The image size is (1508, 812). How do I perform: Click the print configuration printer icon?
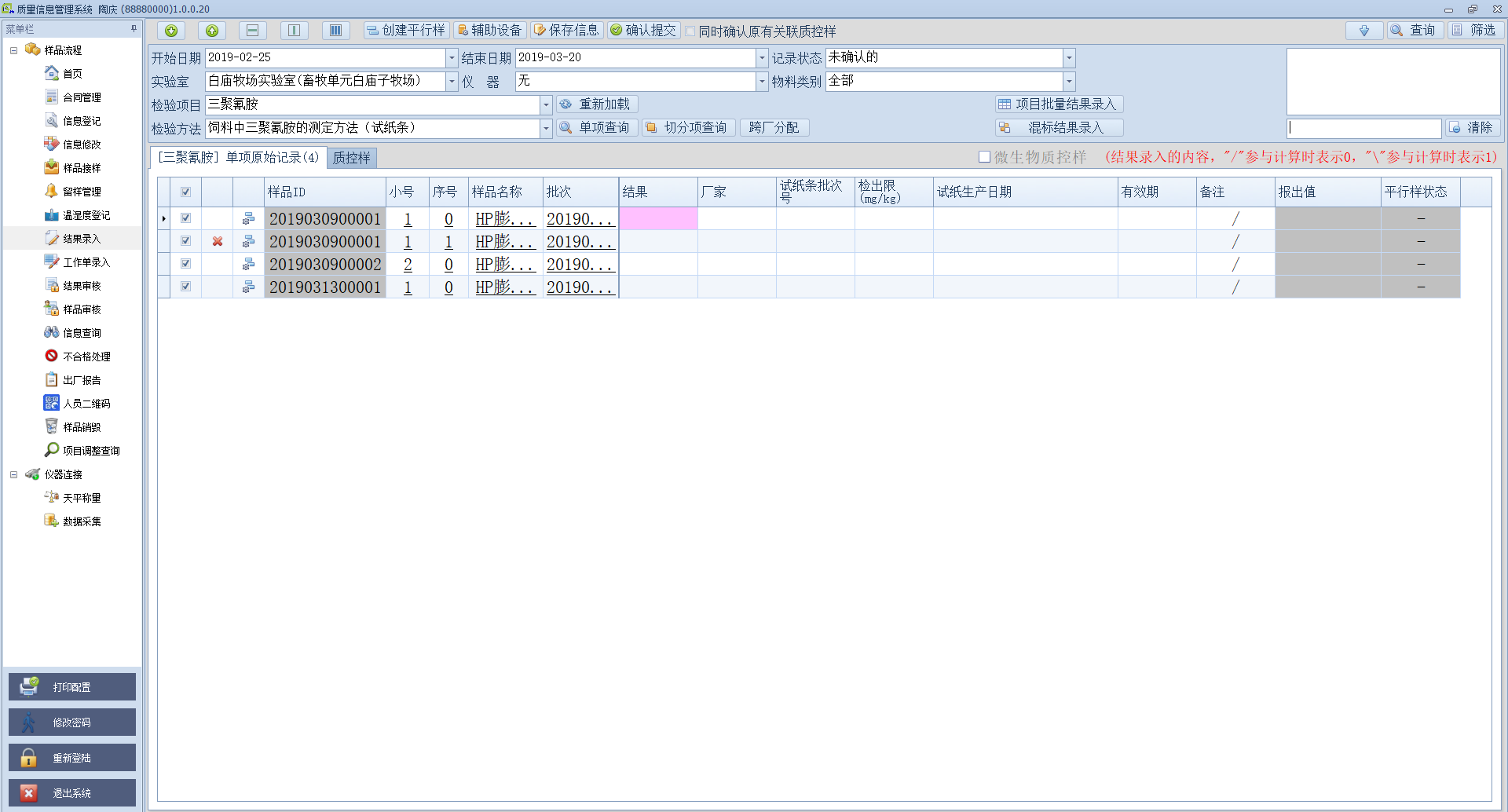point(29,686)
